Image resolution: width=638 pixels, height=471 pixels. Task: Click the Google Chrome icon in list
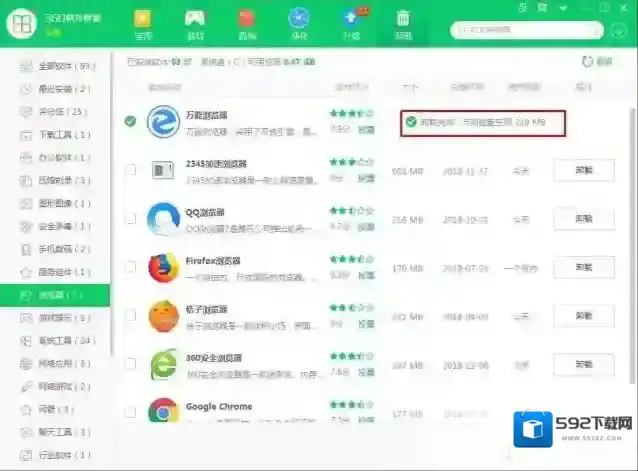click(161, 412)
